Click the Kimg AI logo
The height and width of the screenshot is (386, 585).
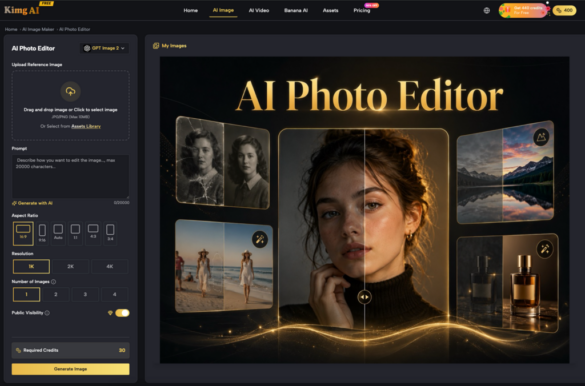point(22,10)
